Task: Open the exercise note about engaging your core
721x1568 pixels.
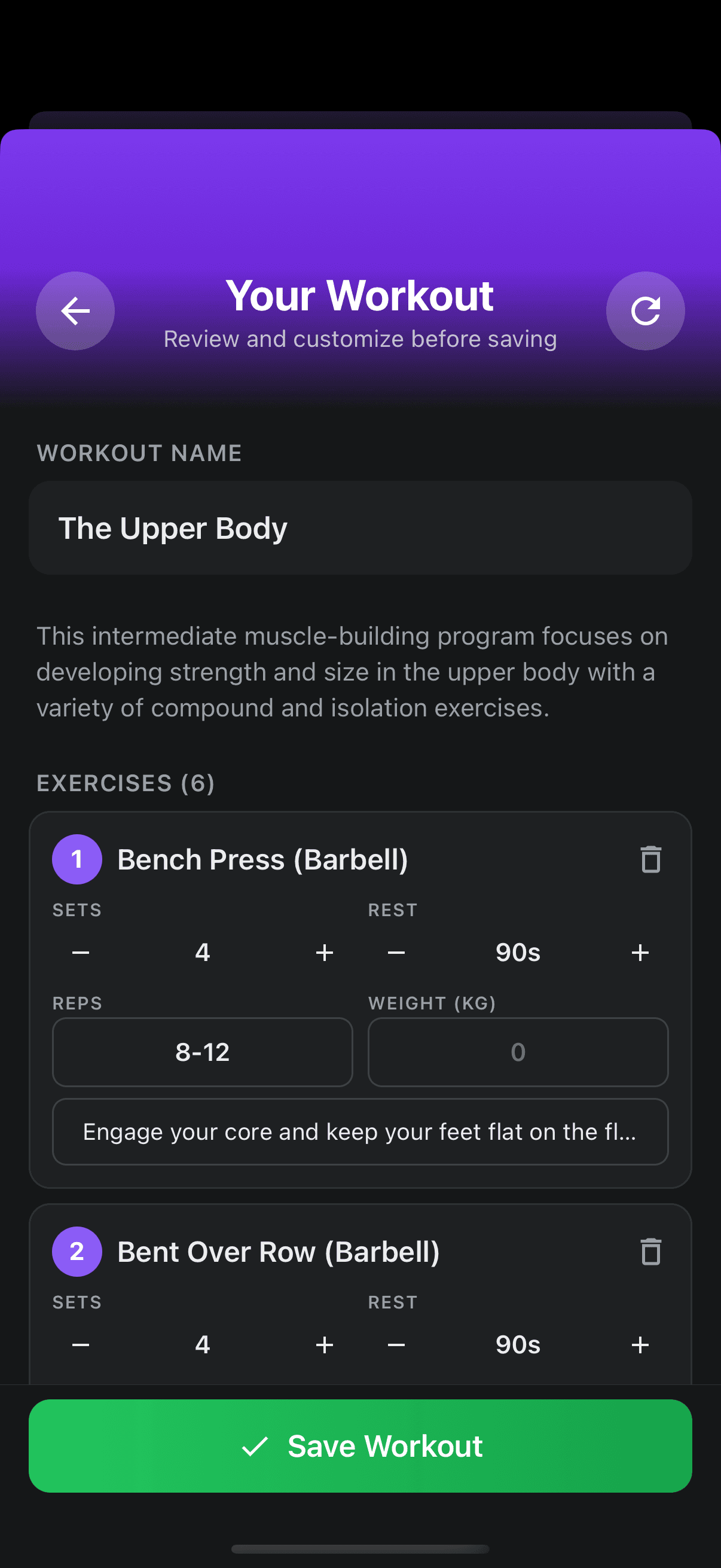Action: (x=360, y=1131)
